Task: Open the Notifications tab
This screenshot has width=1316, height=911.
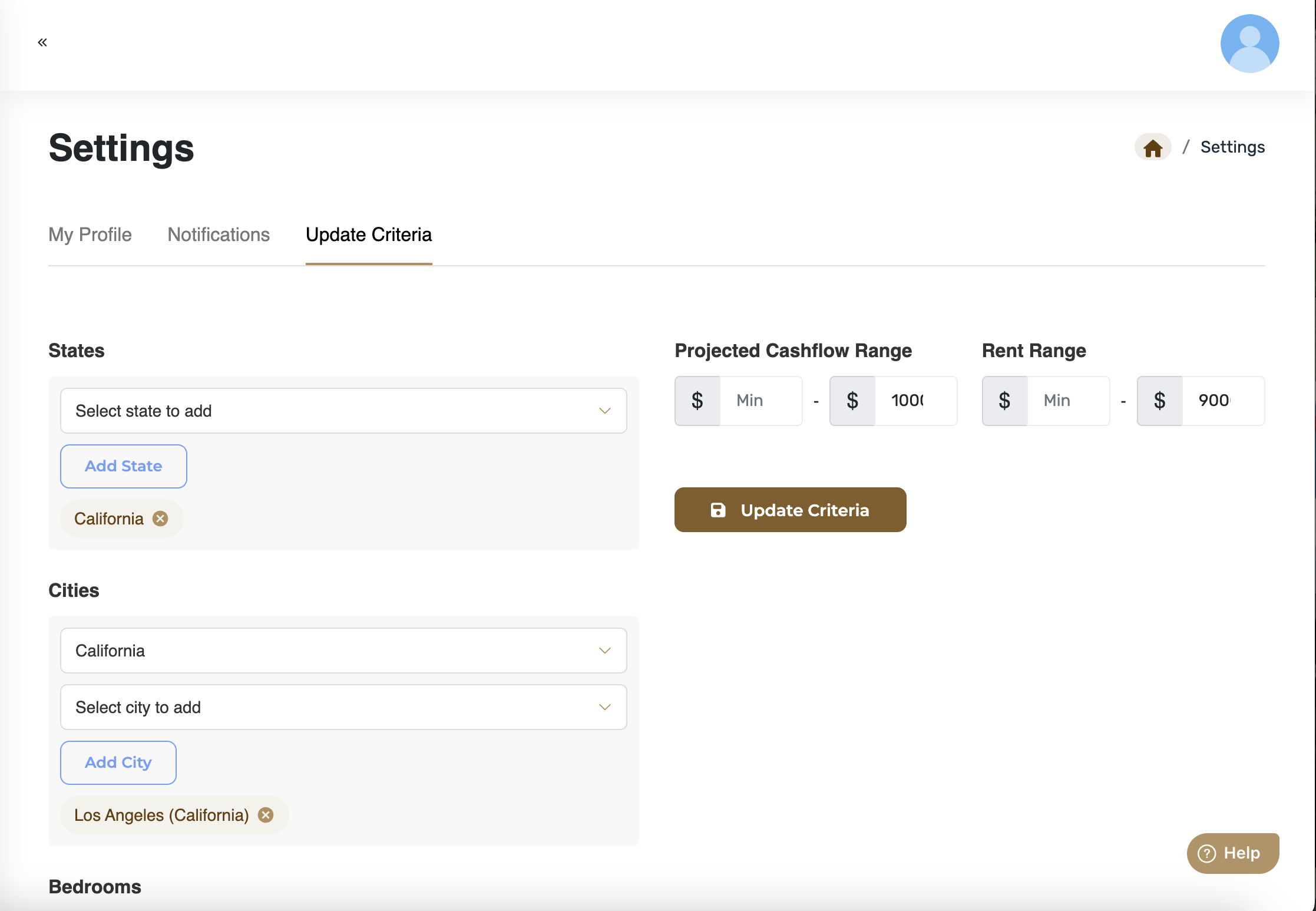Action: [219, 235]
